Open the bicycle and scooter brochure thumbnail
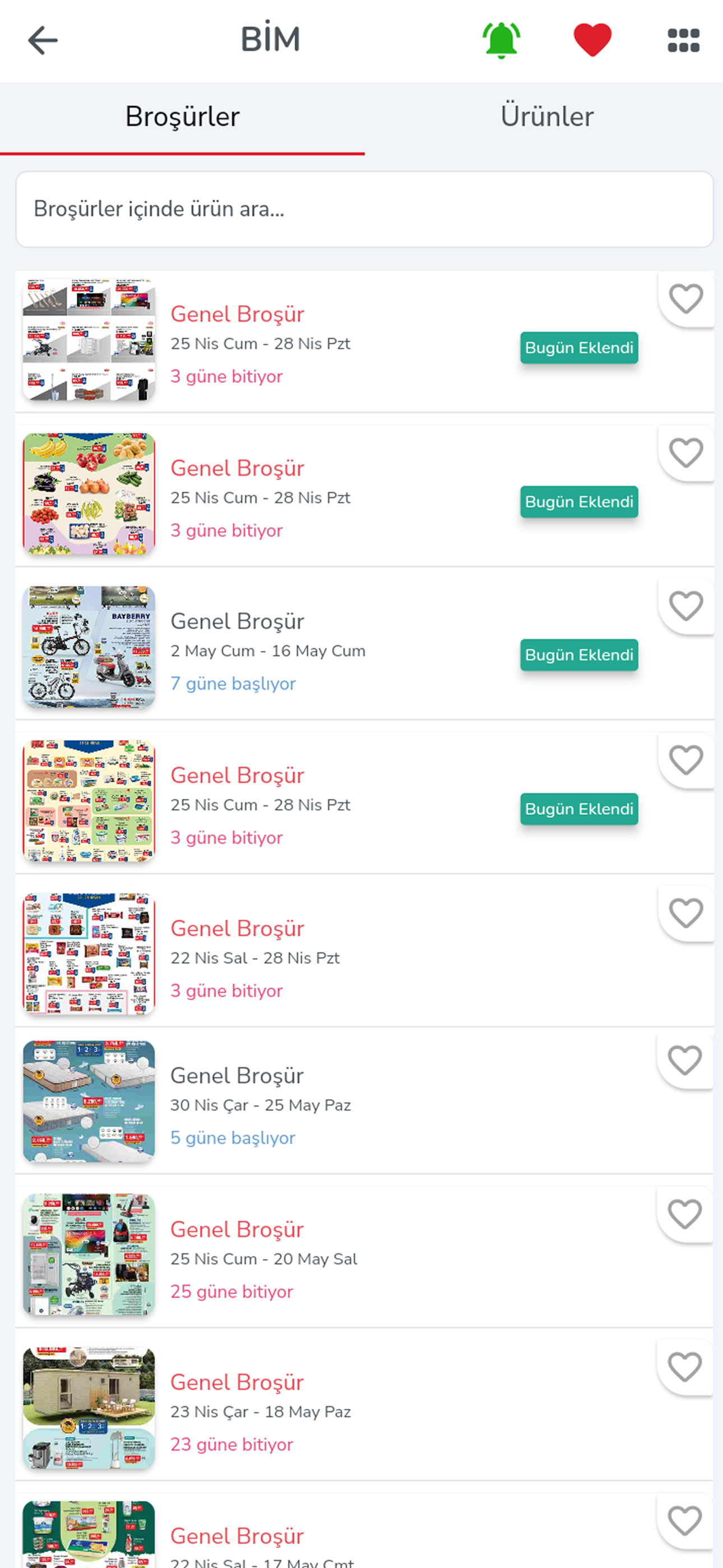 tap(89, 647)
